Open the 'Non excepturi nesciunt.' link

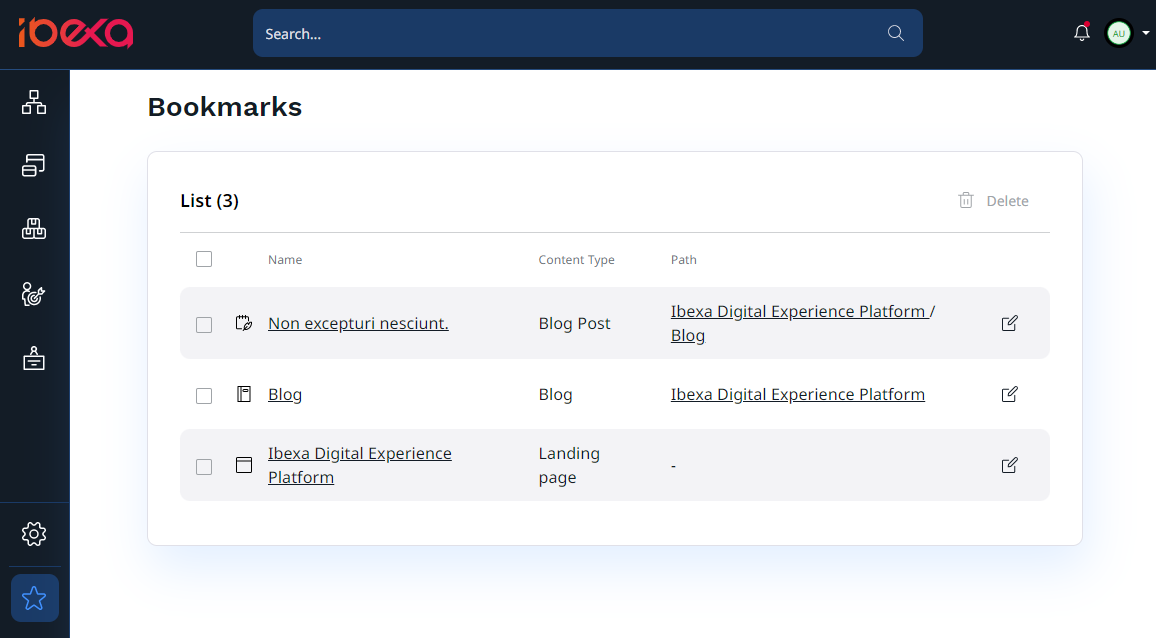358,323
